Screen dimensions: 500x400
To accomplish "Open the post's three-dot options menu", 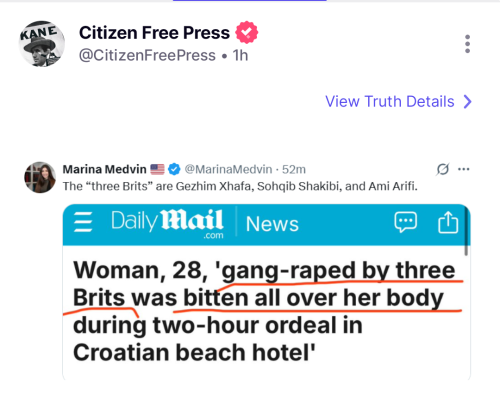I will tap(467, 44).
